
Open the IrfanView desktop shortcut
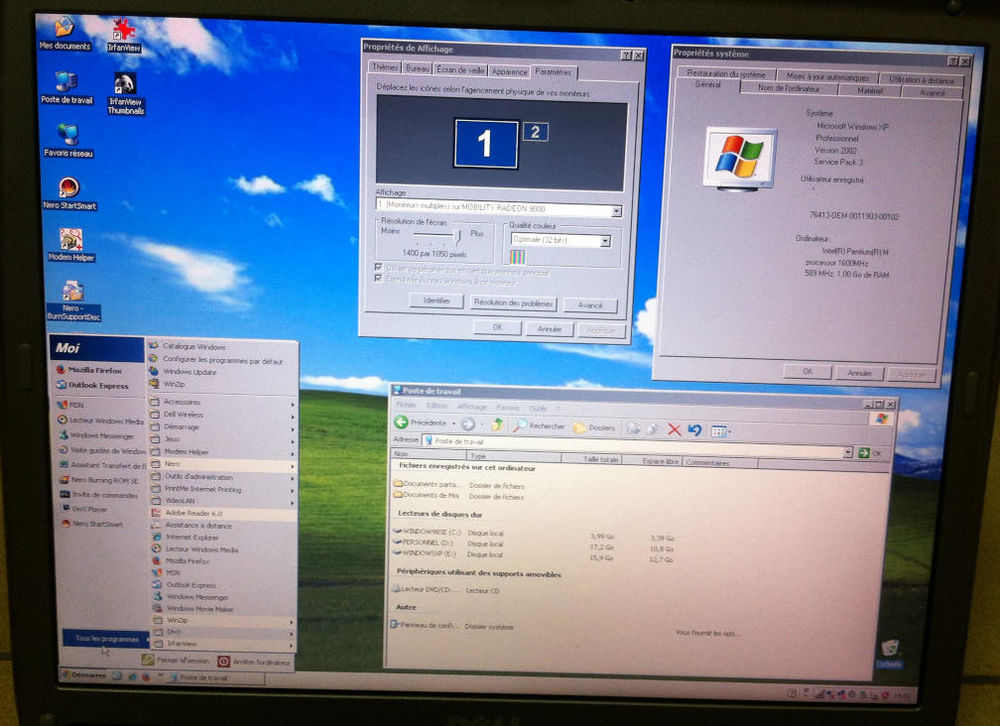[124, 35]
